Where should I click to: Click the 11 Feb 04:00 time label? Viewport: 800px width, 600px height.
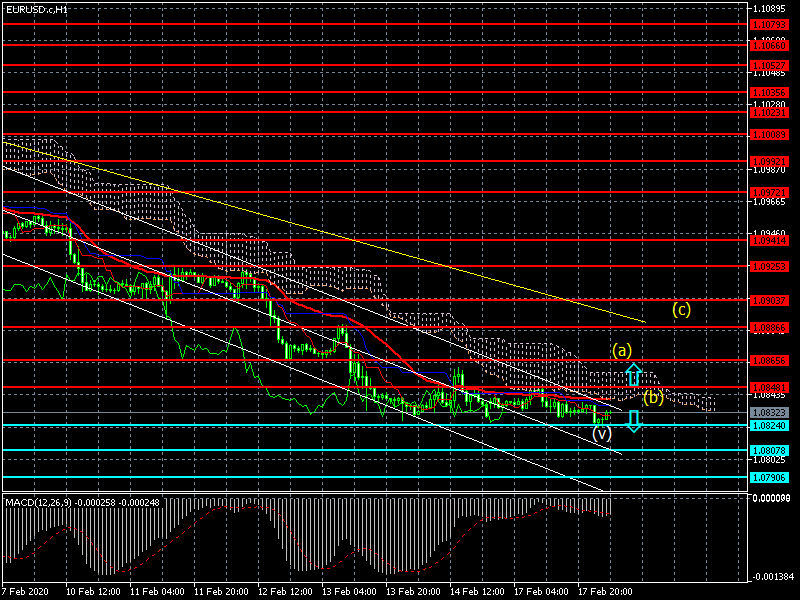pyautogui.click(x=157, y=591)
